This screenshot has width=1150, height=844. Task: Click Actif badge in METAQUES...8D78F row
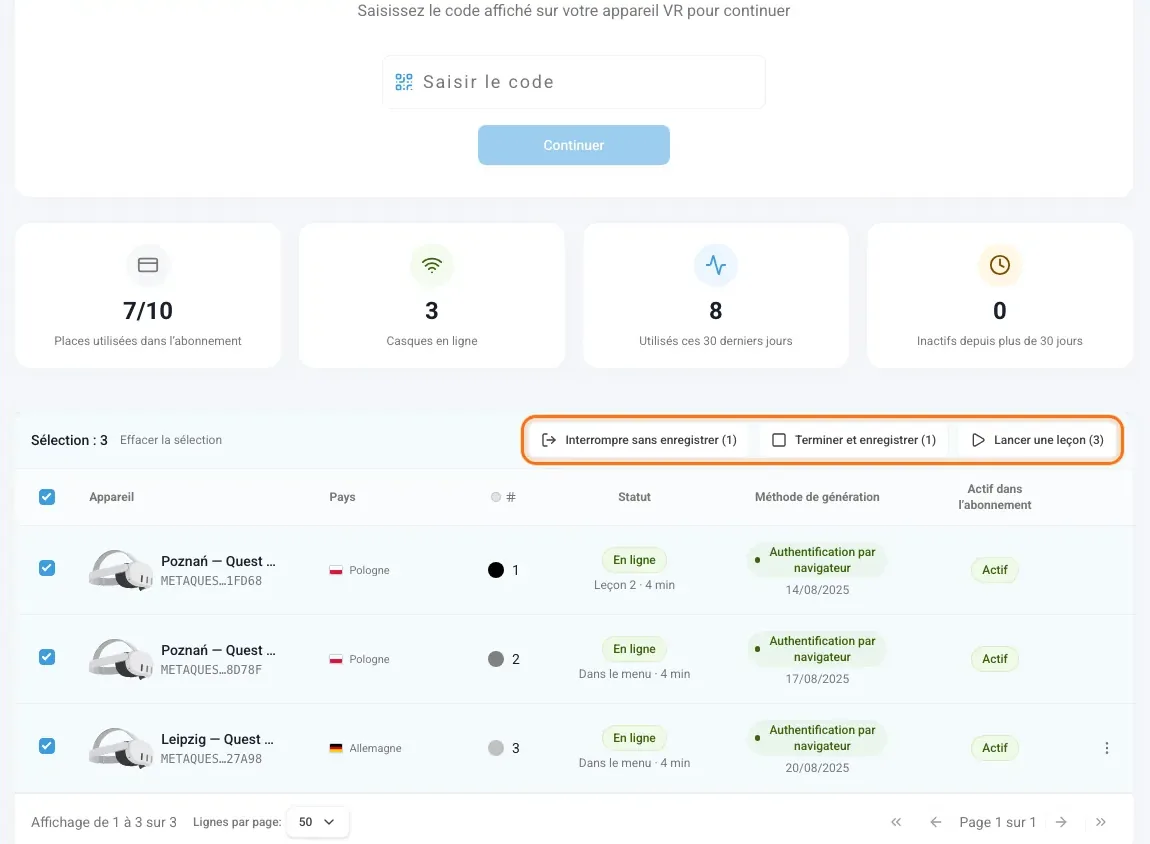click(995, 658)
